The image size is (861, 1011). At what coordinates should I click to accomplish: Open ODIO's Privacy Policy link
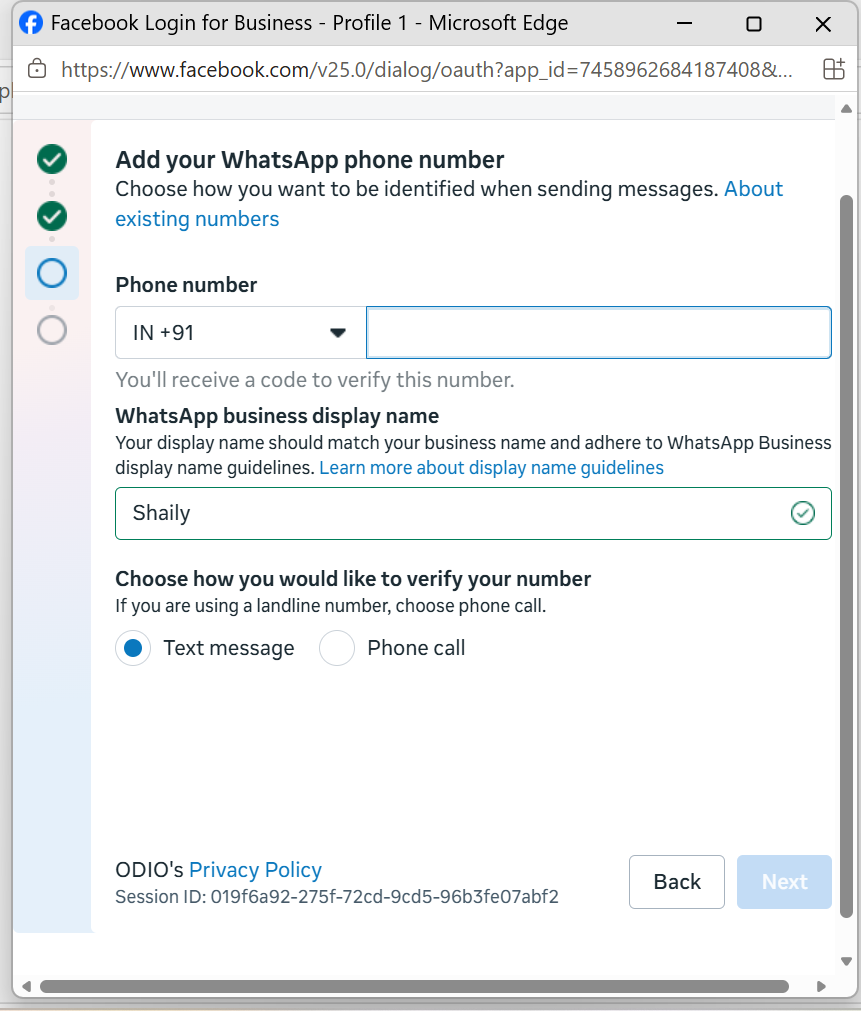click(255, 870)
